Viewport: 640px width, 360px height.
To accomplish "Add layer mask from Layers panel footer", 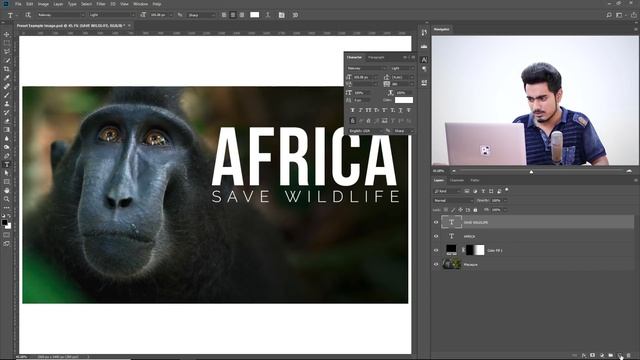I will coord(593,356).
